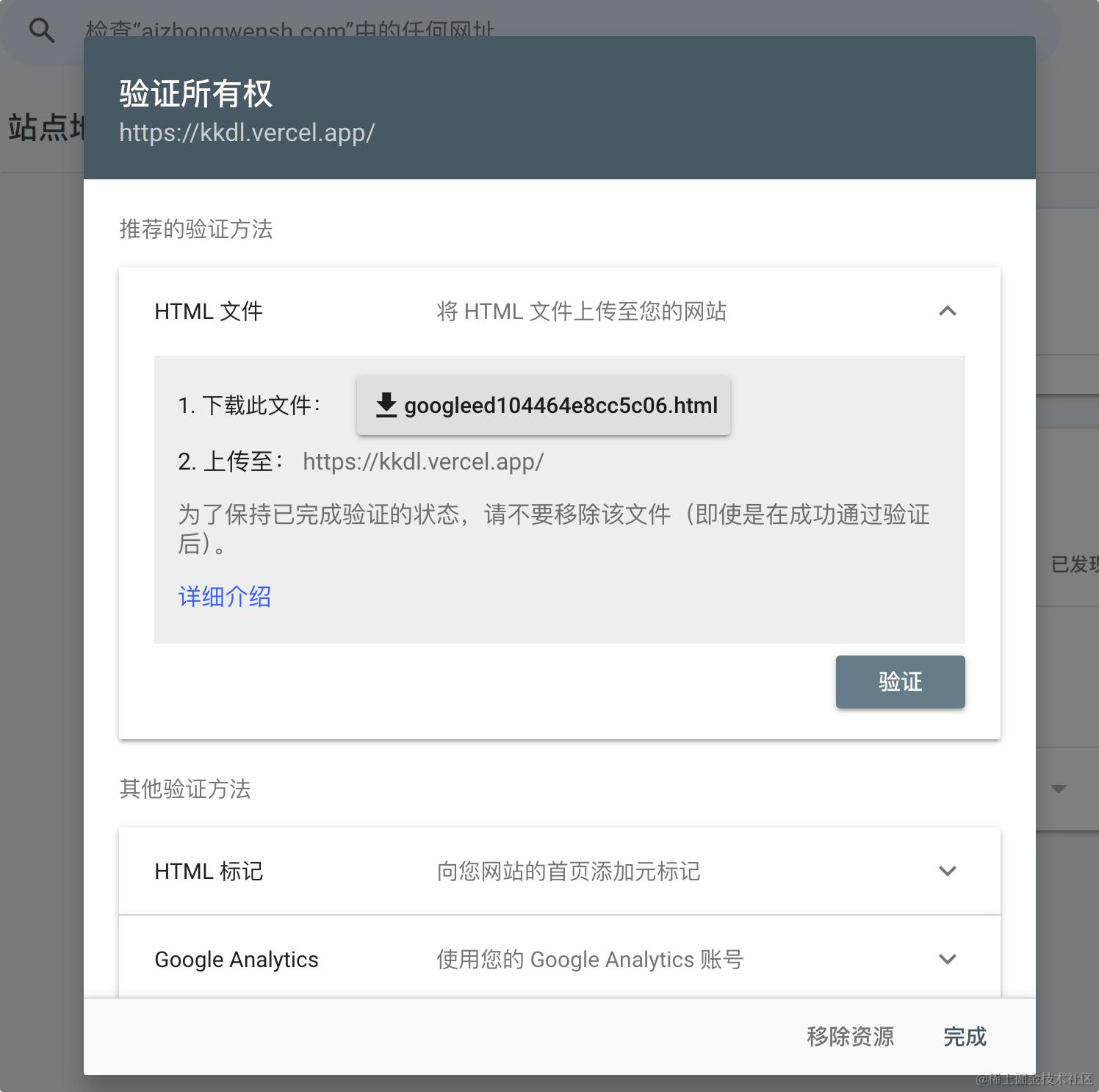Click the 验证 button

tap(900, 682)
